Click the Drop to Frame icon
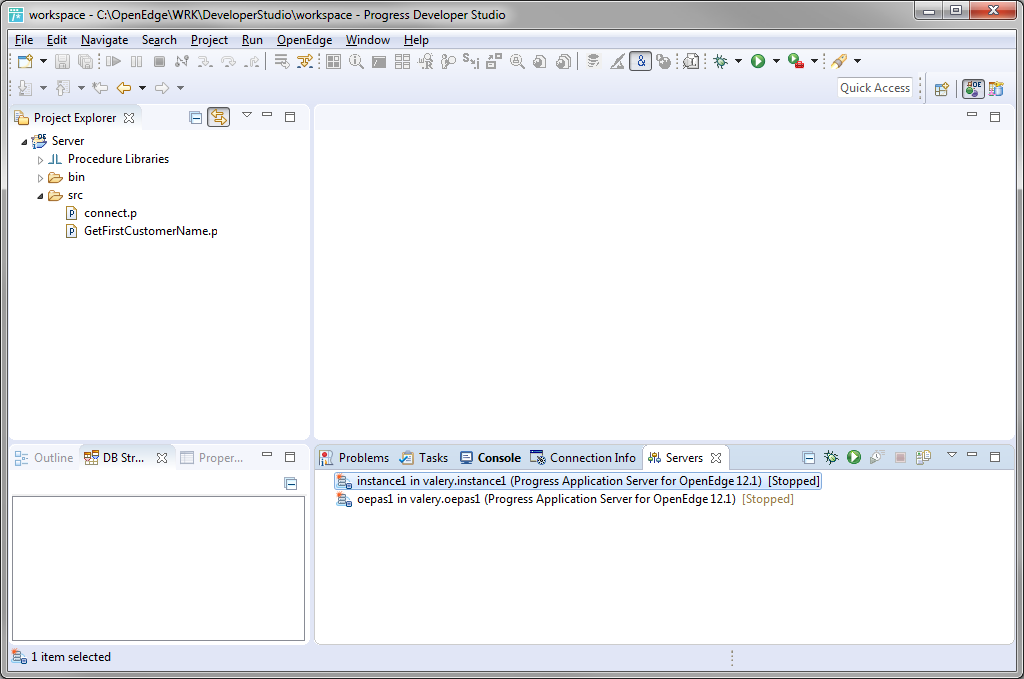The width and height of the screenshot is (1024, 679). [x=281, y=61]
